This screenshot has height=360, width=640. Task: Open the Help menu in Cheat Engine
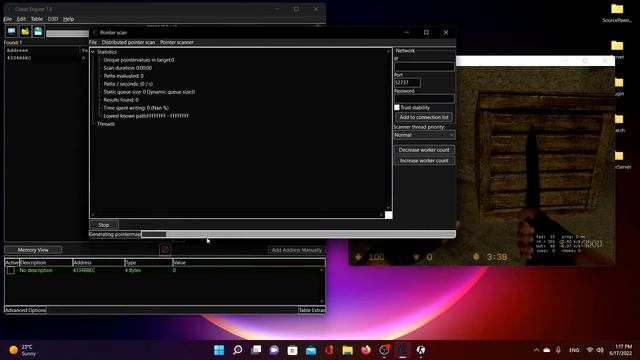(x=68, y=19)
